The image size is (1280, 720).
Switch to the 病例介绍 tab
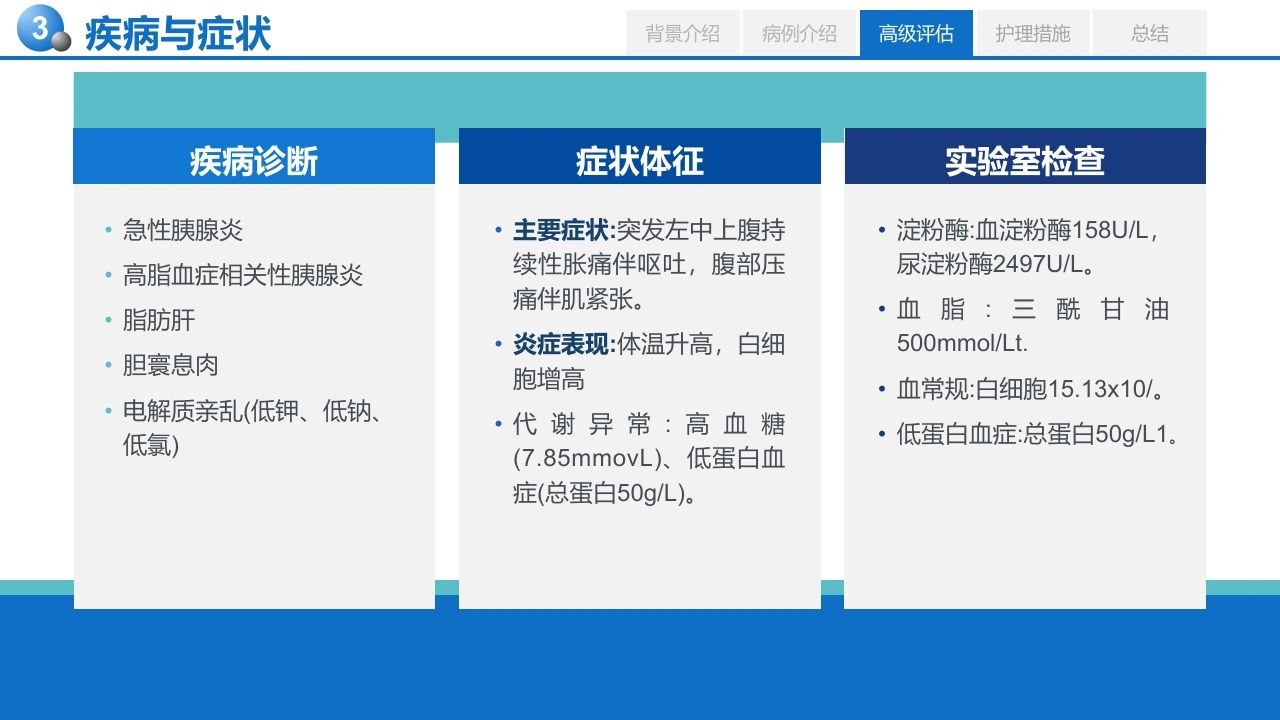(799, 33)
